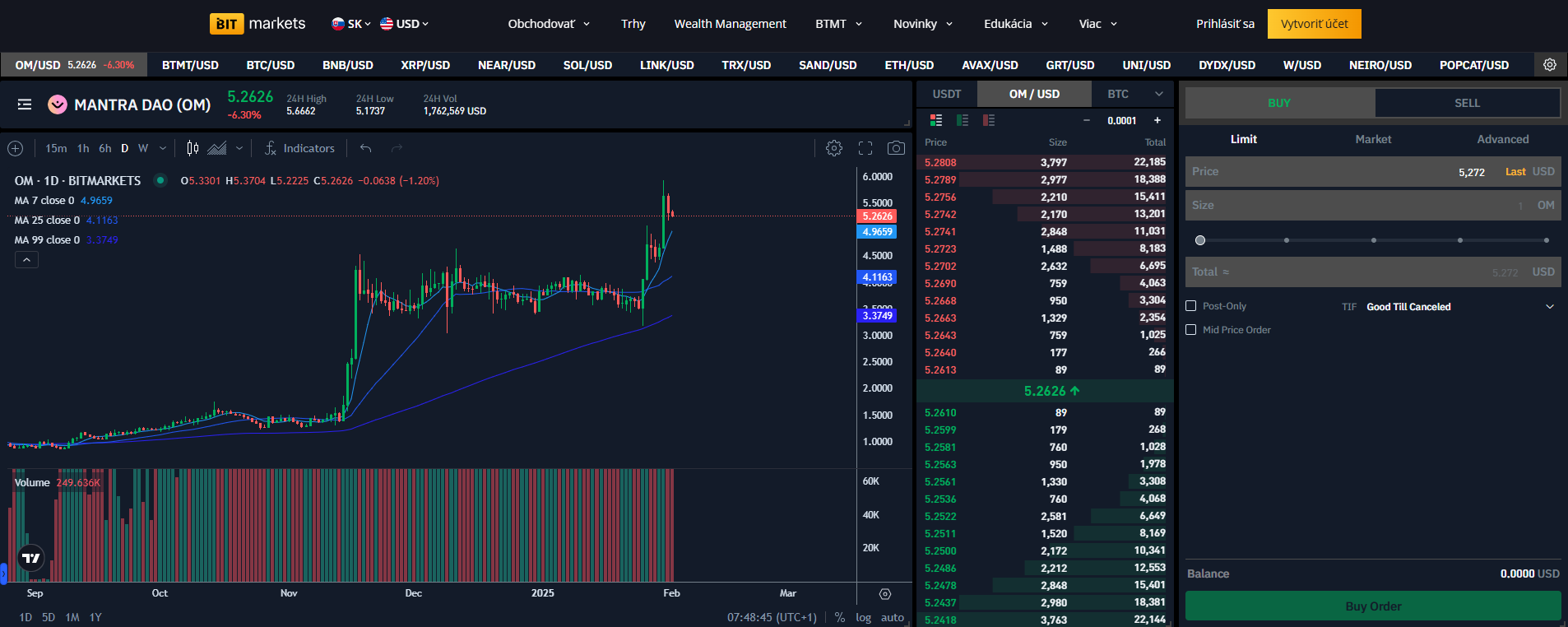1568x627 pixels.
Task: Select the Market order tab
Action: 1373,139
